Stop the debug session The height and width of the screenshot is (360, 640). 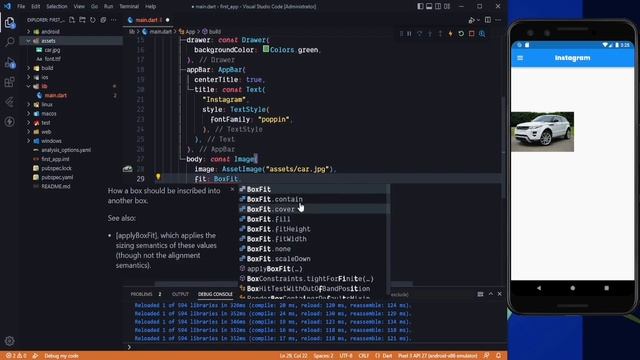pyautogui.click(x=471, y=34)
